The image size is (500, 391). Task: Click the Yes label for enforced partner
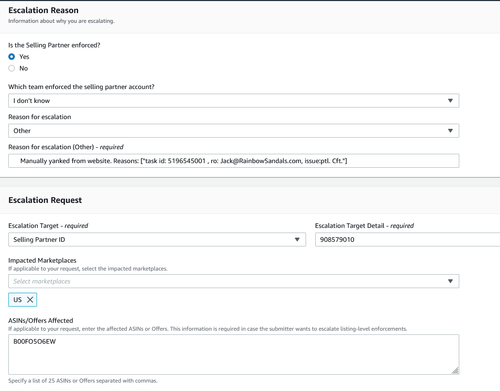pyautogui.click(x=24, y=57)
